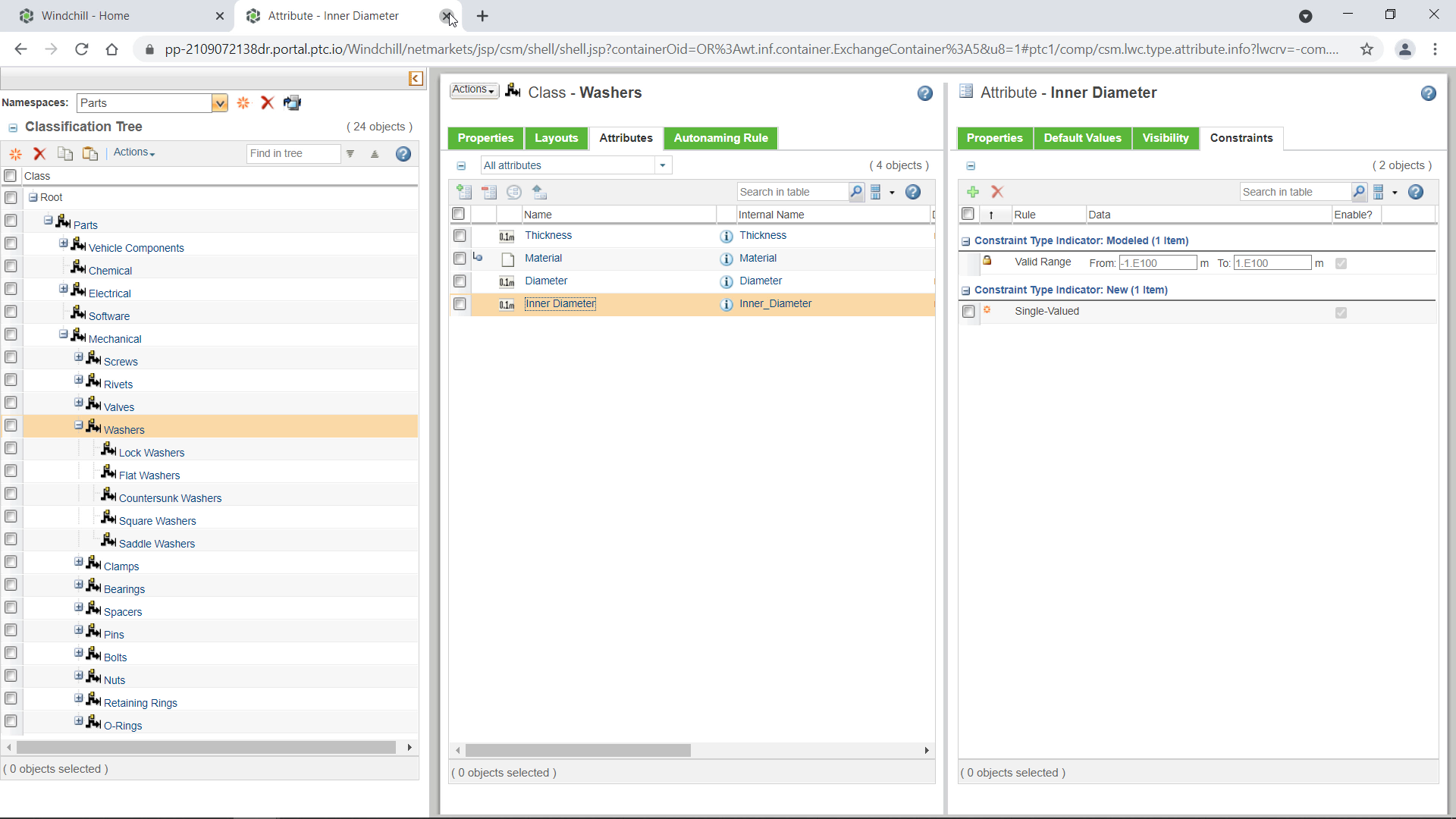Collapse the Washers tree node
Image resolution: width=1456 pixels, height=819 pixels.
[x=79, y=425]
